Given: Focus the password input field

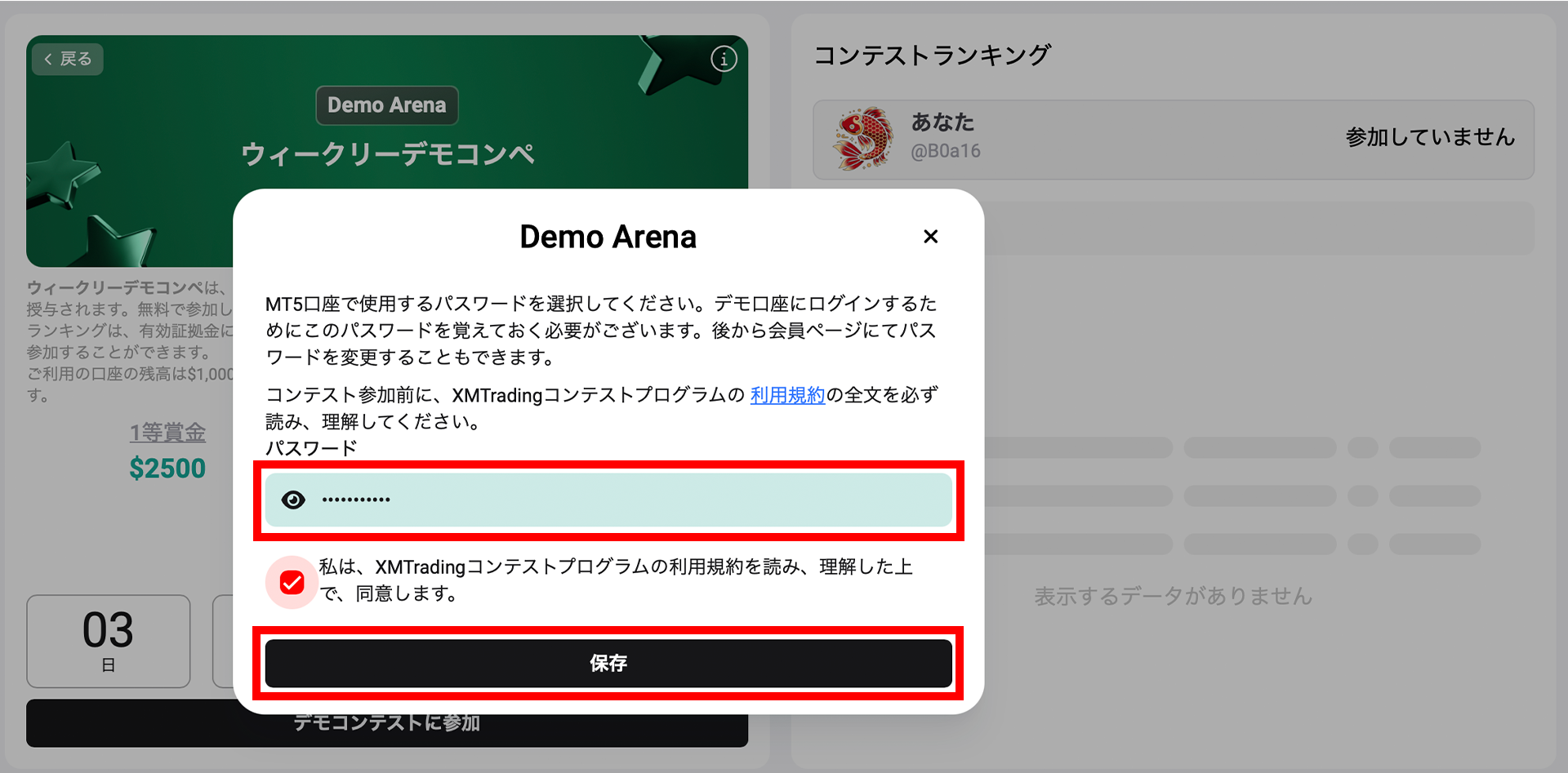Looking at the screenshot, I should [x=608, y=500].
